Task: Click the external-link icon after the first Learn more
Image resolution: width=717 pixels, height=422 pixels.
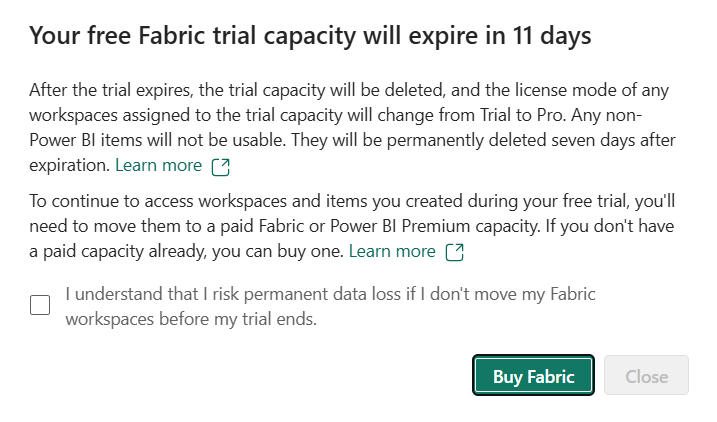Action: coord(220,167)
